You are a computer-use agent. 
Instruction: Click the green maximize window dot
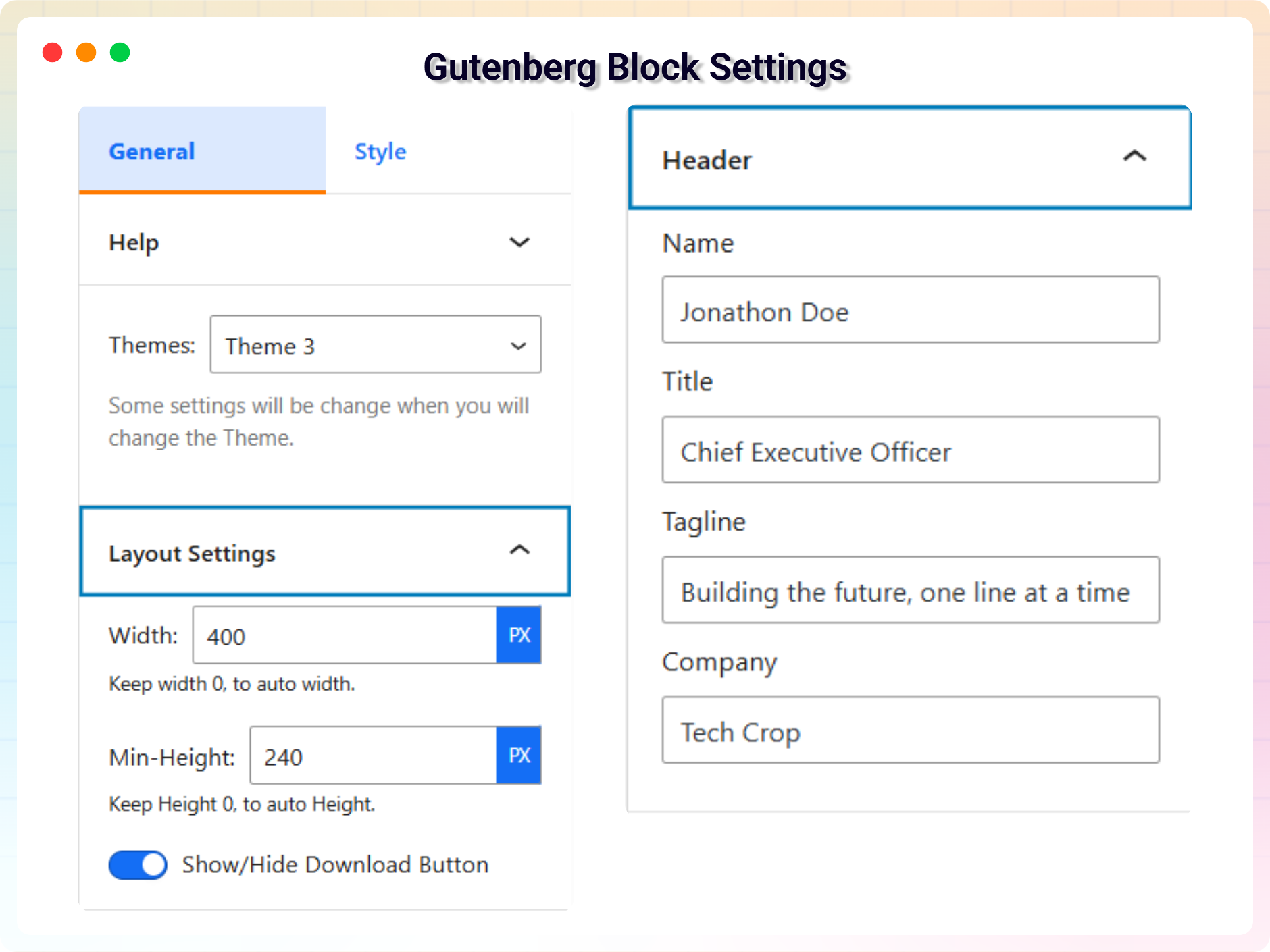(120, 53)
